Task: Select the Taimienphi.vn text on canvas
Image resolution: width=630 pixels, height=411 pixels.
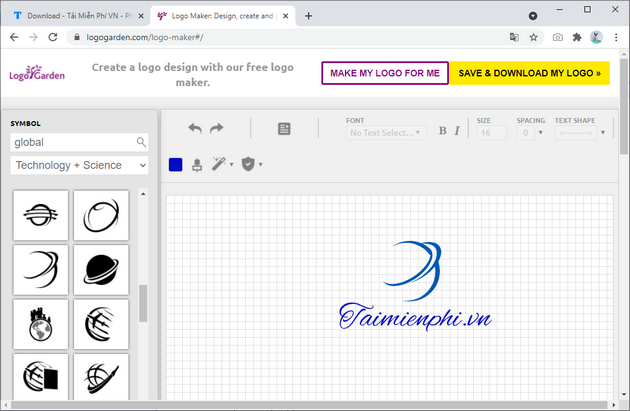Action: pos(415,317)
